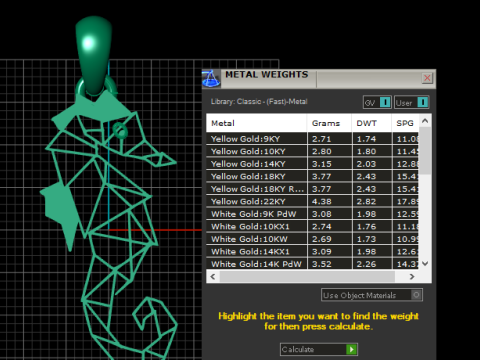Toggle the User library switch
480x360 pixels.
point(411,102)
